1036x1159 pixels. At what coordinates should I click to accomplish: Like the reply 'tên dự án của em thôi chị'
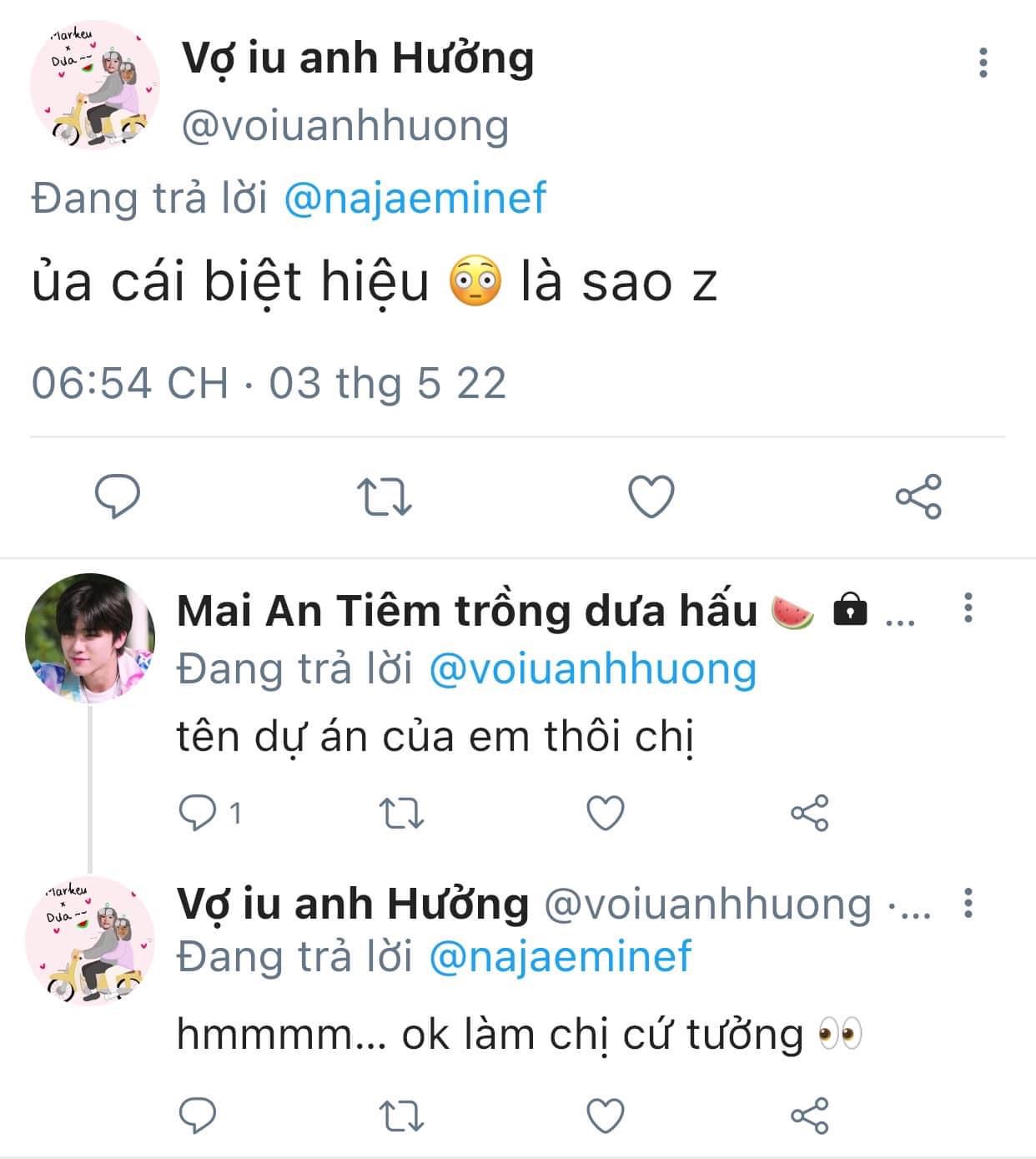pyautogui.click(x=606, y=814)
